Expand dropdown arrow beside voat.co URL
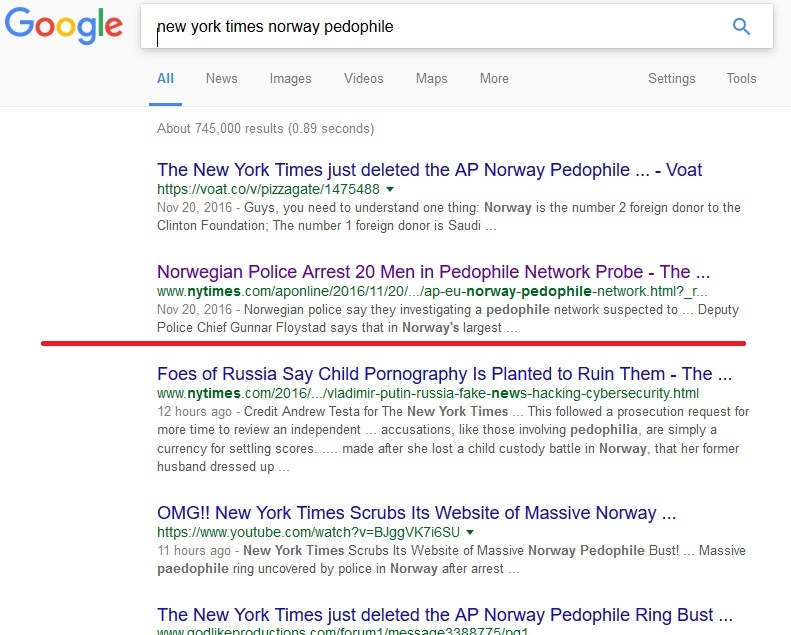 [x=390, y=190]
